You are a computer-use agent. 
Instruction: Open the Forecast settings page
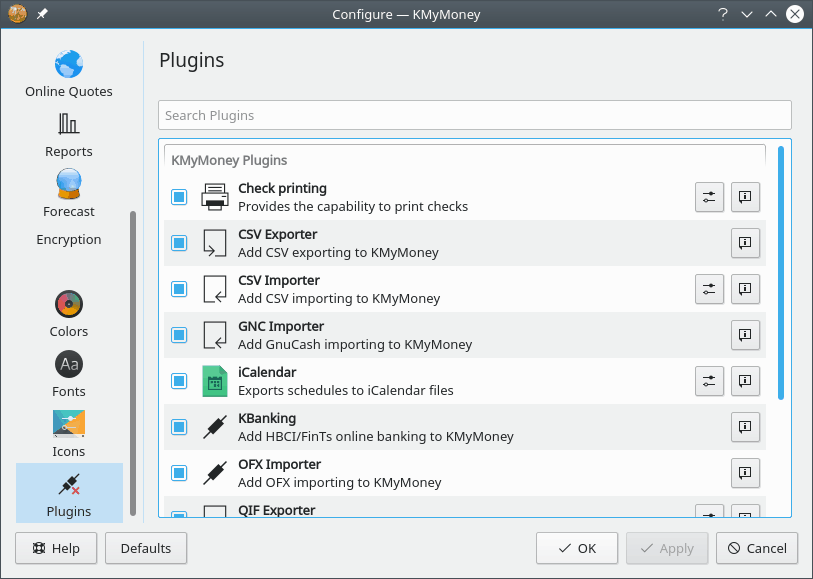coord(69,194)
